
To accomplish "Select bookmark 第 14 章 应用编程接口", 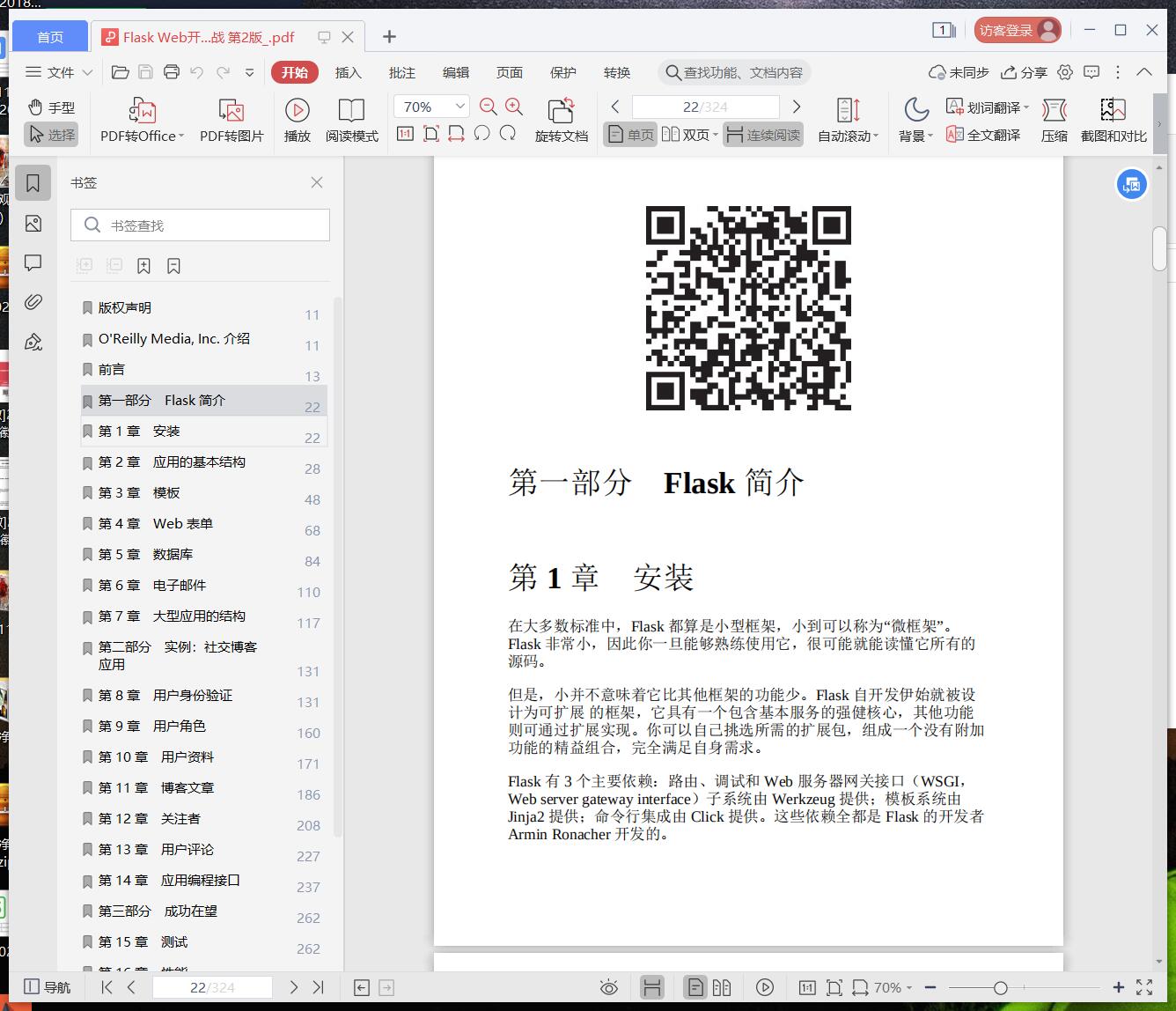I will pyautogui.click(x=204, y=881).
